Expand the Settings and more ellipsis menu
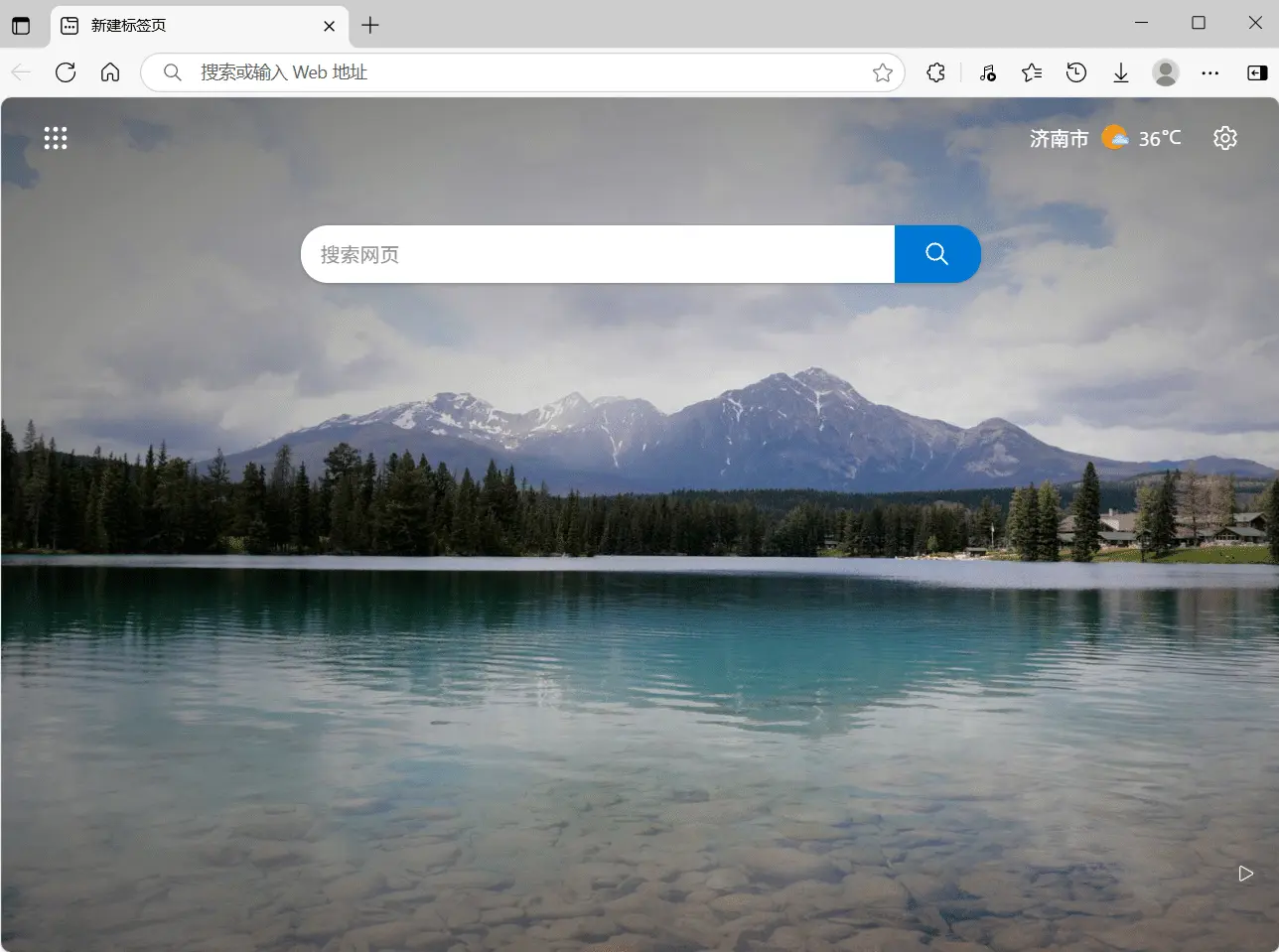This screenshot has height=952, width=1279. click(1209, 72)
